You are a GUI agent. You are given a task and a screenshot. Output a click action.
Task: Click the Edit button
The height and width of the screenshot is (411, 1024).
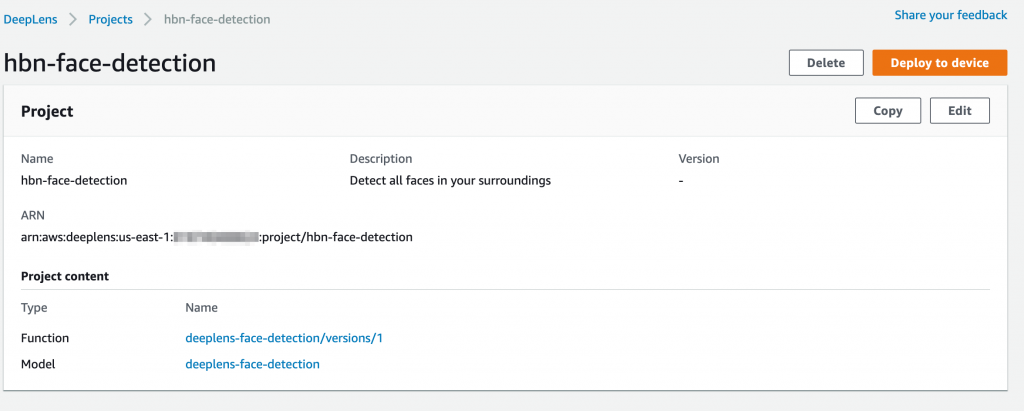coord(959,111)
